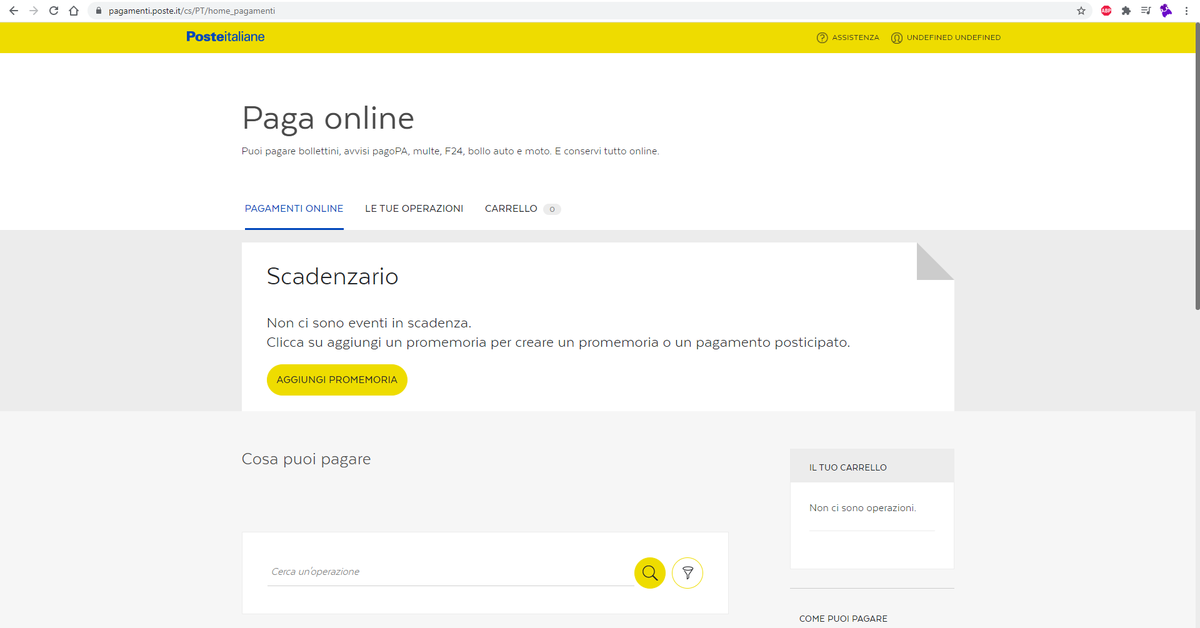Click 'Non ci sono operazioni.' text
The width and height of the screenshot is (1200, 628).
click(x=863, y=508)
